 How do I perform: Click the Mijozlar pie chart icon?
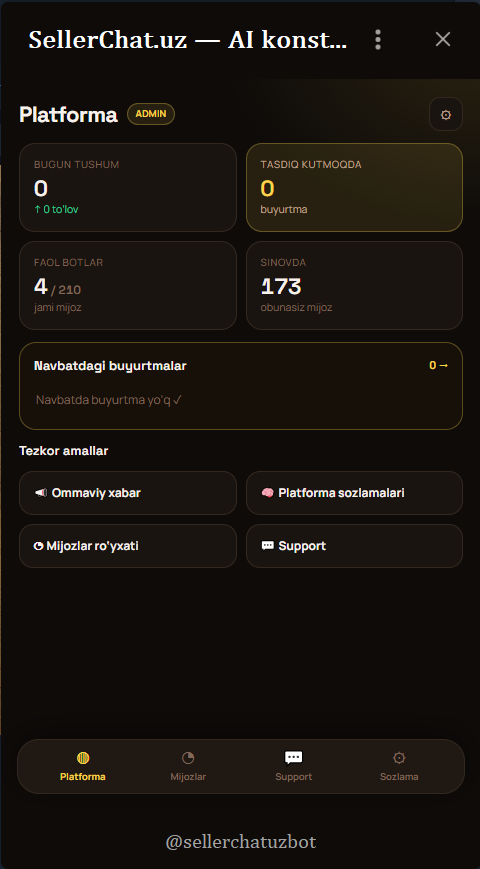pos(188,758)
